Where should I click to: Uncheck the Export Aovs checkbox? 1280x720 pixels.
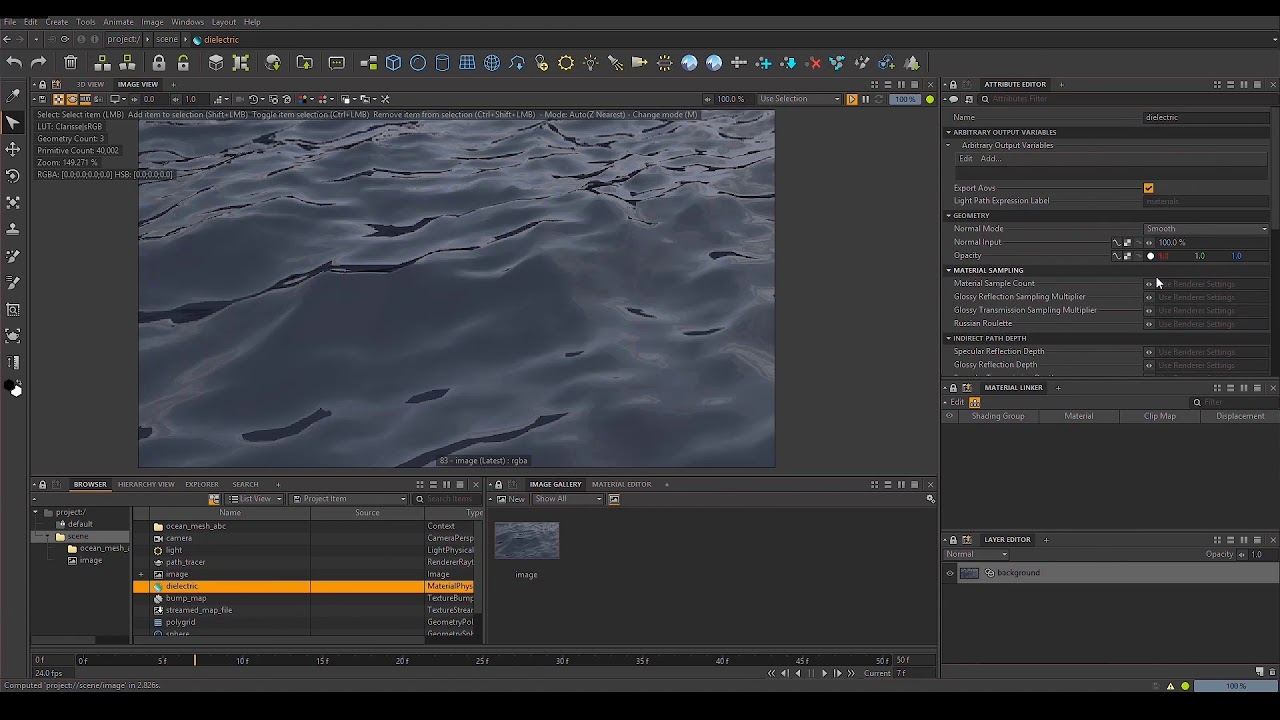click(x=1148, y=188)
